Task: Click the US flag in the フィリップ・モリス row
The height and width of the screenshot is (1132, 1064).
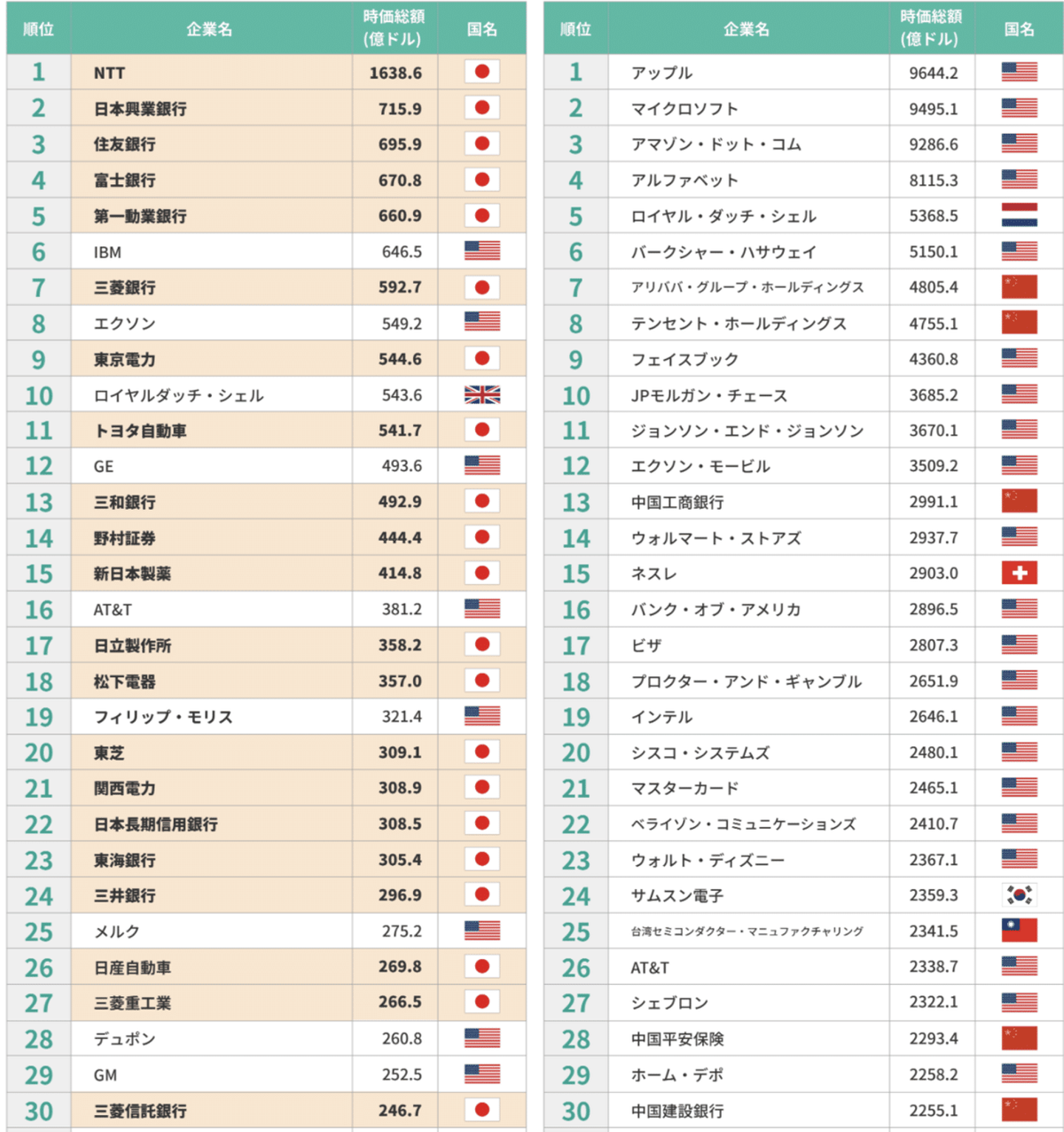Action: 482,716
